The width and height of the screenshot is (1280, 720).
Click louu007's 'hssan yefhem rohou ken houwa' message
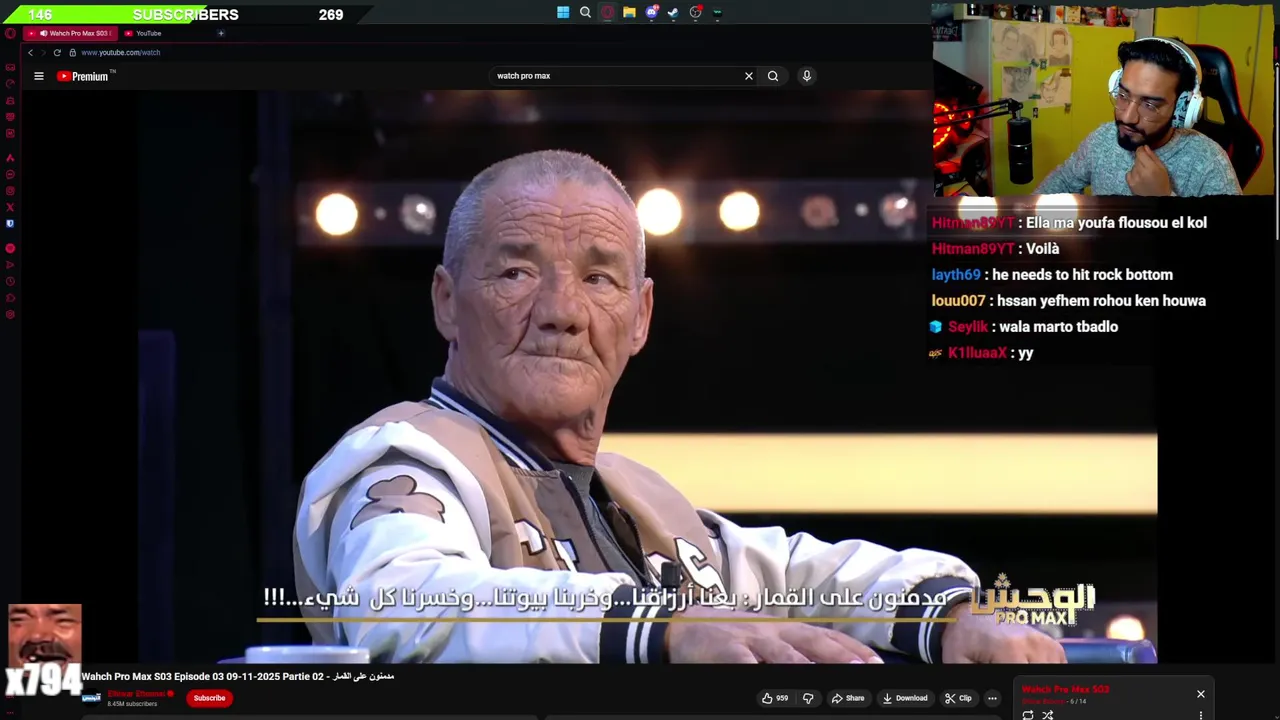pyautogui.click(x=1100, y=301)
